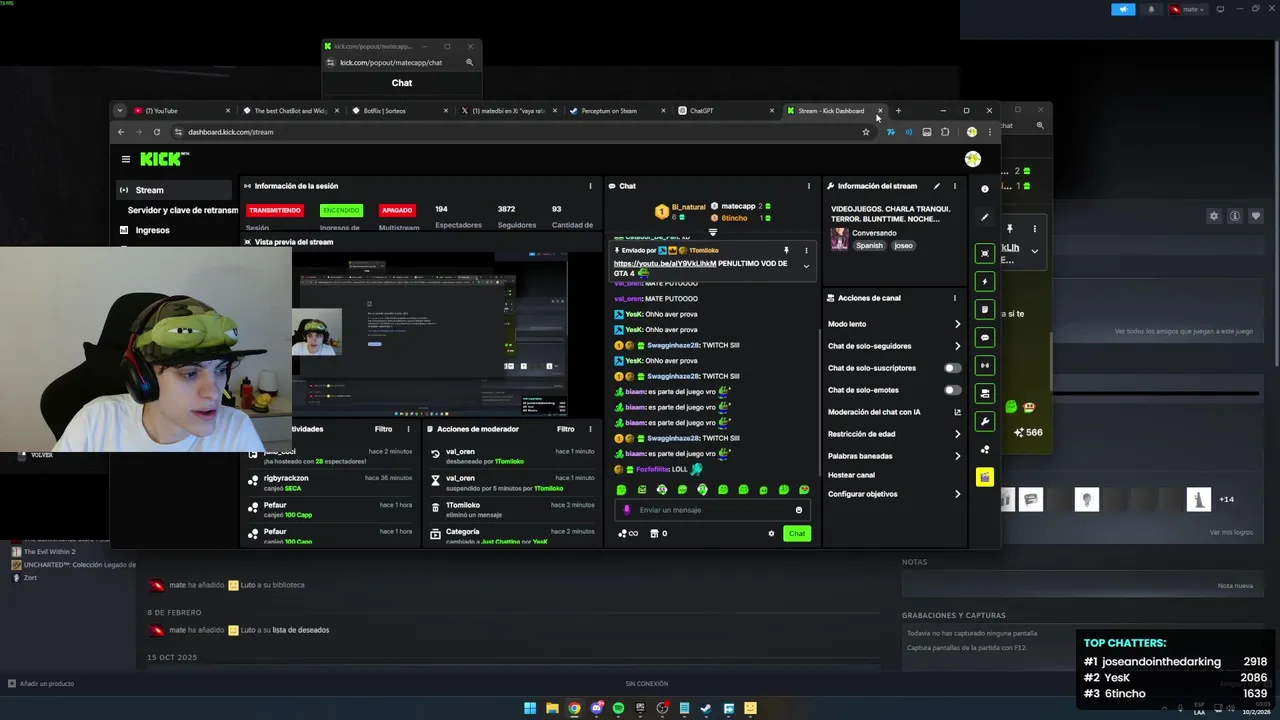Click the pencil icon in right rail

(985, 217)
